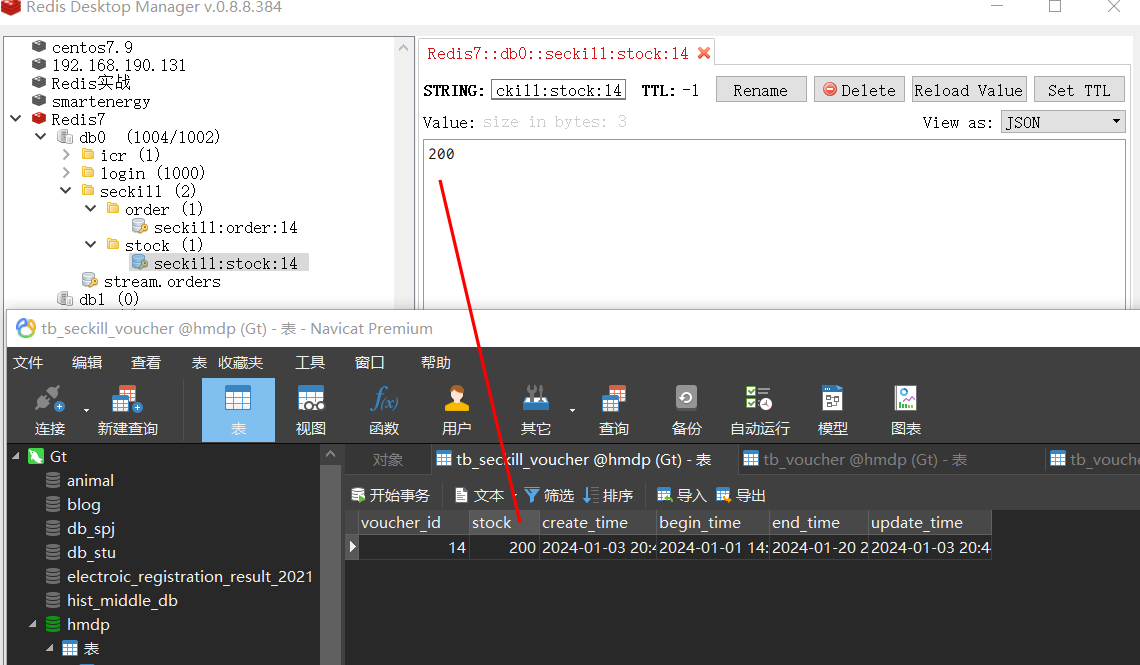
Task: Open the 工具 (Tools) menu in Navicat
Action: pos(310,362)
